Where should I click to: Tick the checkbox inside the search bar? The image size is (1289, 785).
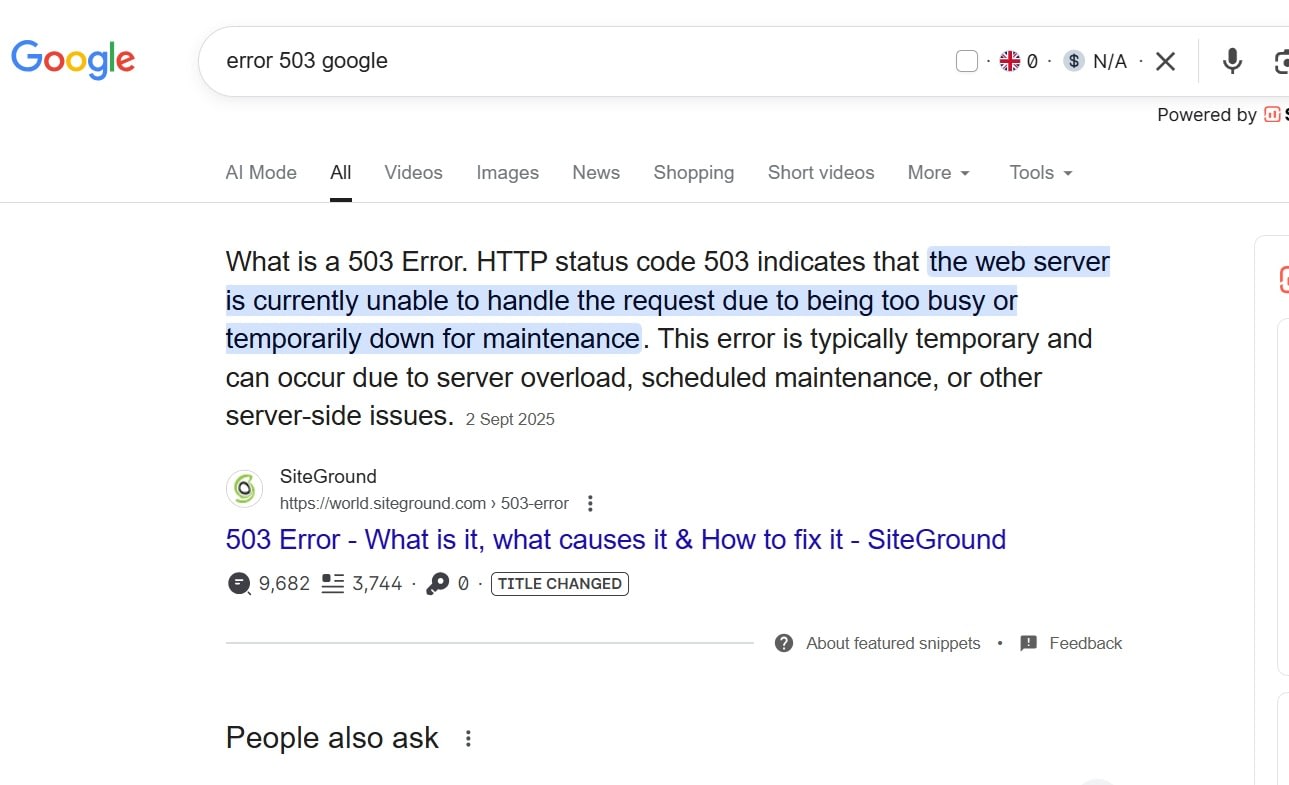967,60
